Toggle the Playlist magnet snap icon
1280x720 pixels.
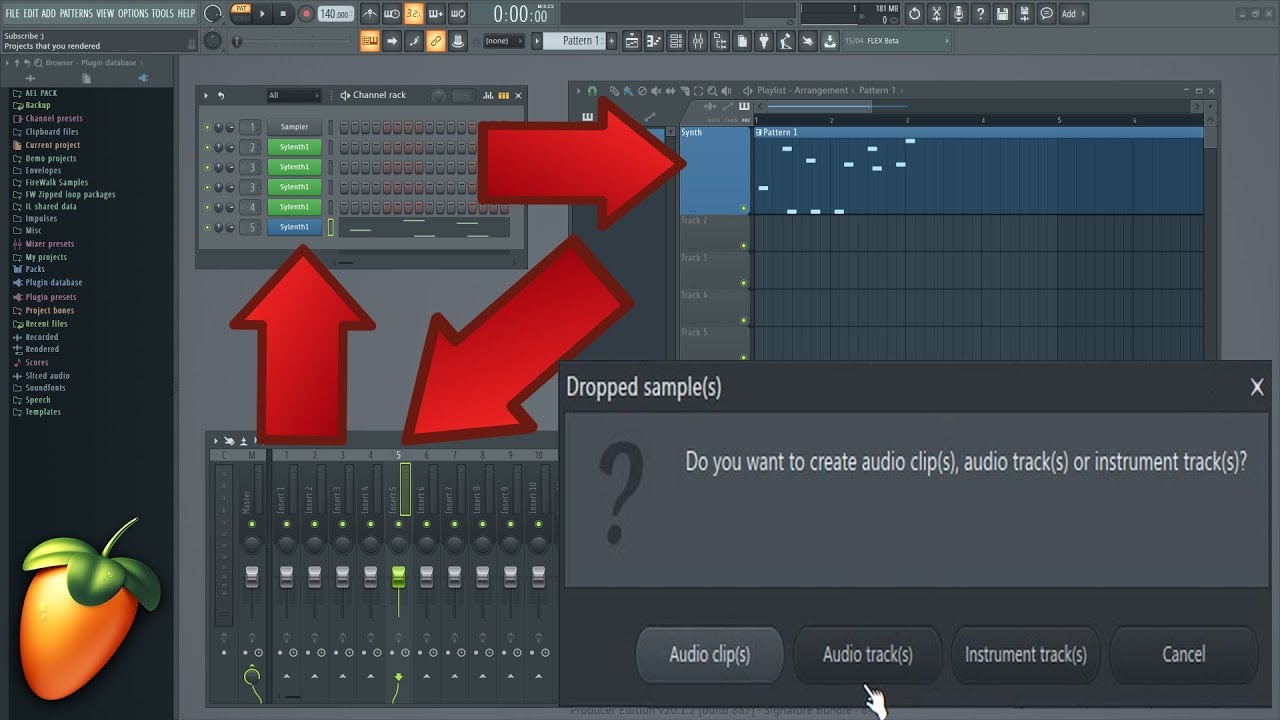[x=592, y=90]
